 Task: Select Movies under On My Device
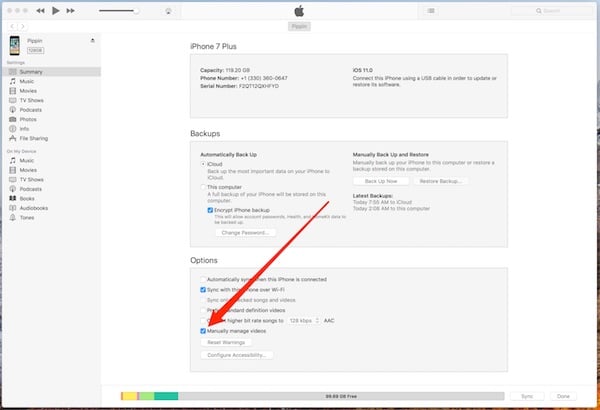51,170
